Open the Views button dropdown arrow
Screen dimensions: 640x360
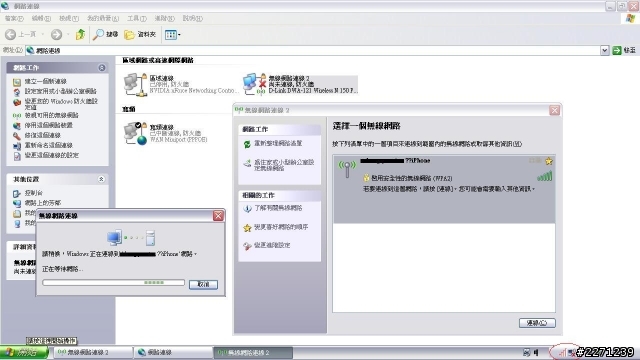click(x=179, y=35)
